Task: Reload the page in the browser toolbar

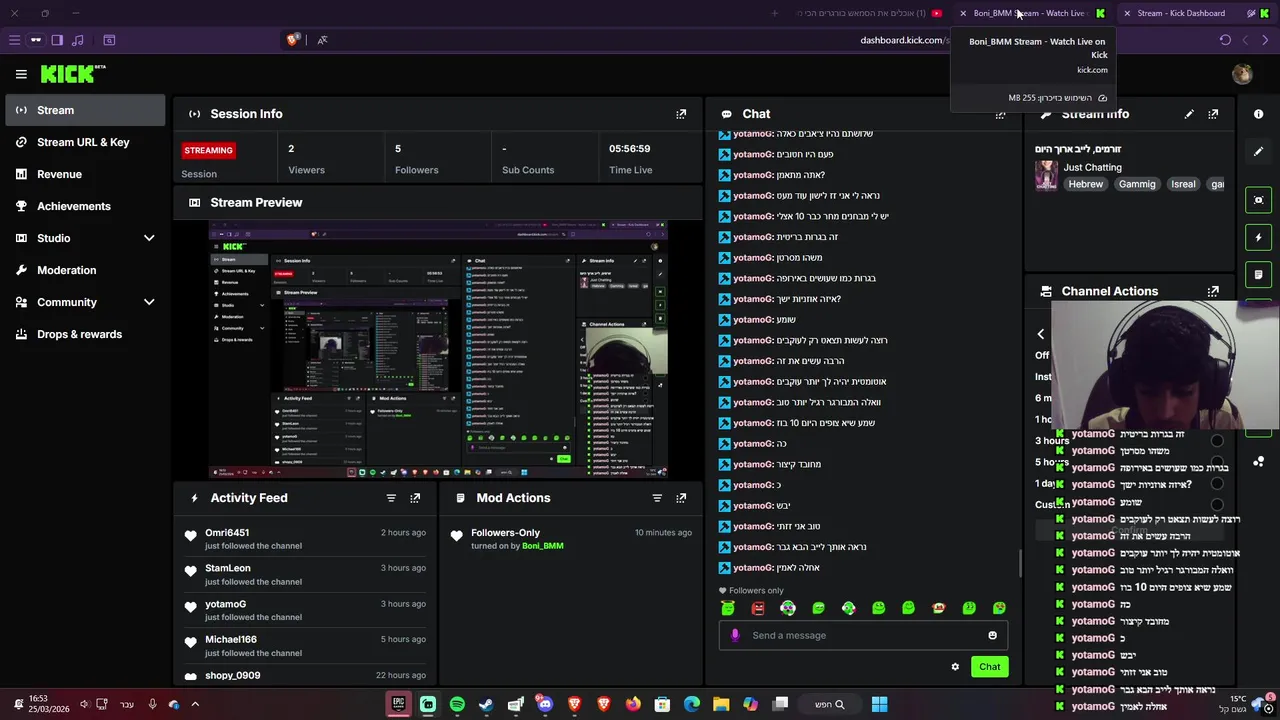Action: coord(1225,40)
